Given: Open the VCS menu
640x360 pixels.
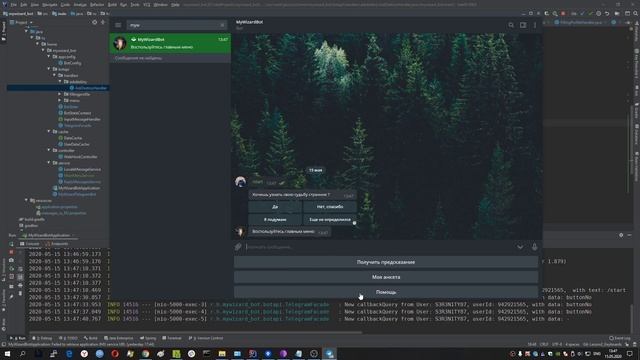Looking at the screenshot, I should click(x=147, y=5).
